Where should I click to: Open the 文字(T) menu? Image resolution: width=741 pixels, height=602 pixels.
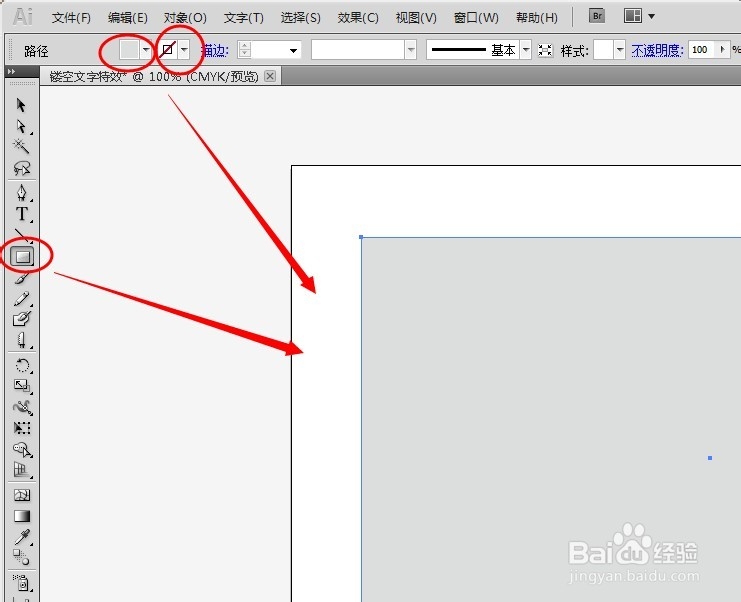[x=243, y=18]
